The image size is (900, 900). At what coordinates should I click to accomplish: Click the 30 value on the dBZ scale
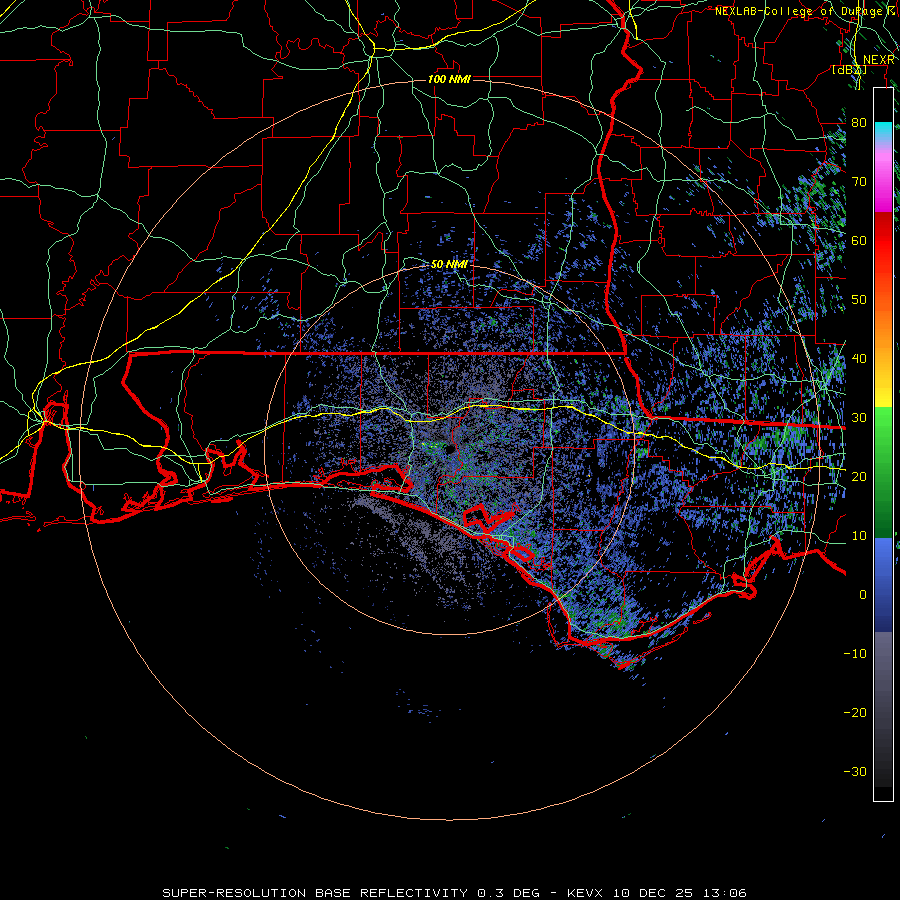click(x=859, y=418)
